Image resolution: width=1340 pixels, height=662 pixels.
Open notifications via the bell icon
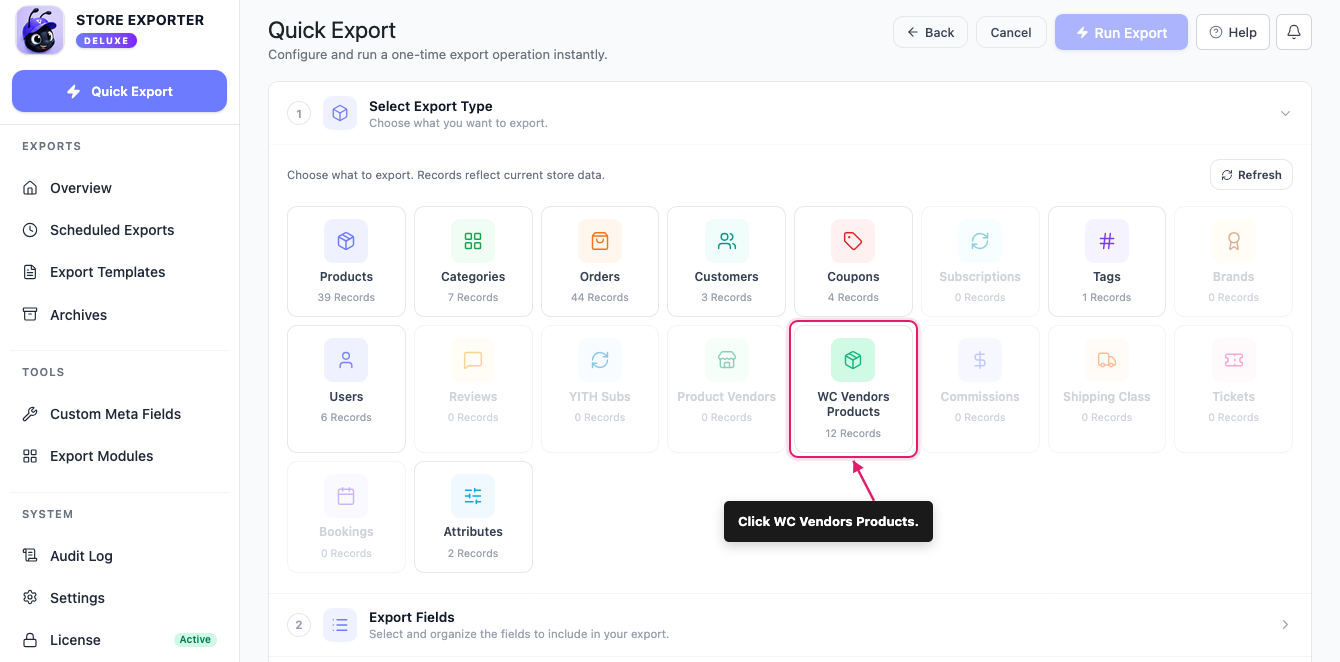tap(1294, 32)
